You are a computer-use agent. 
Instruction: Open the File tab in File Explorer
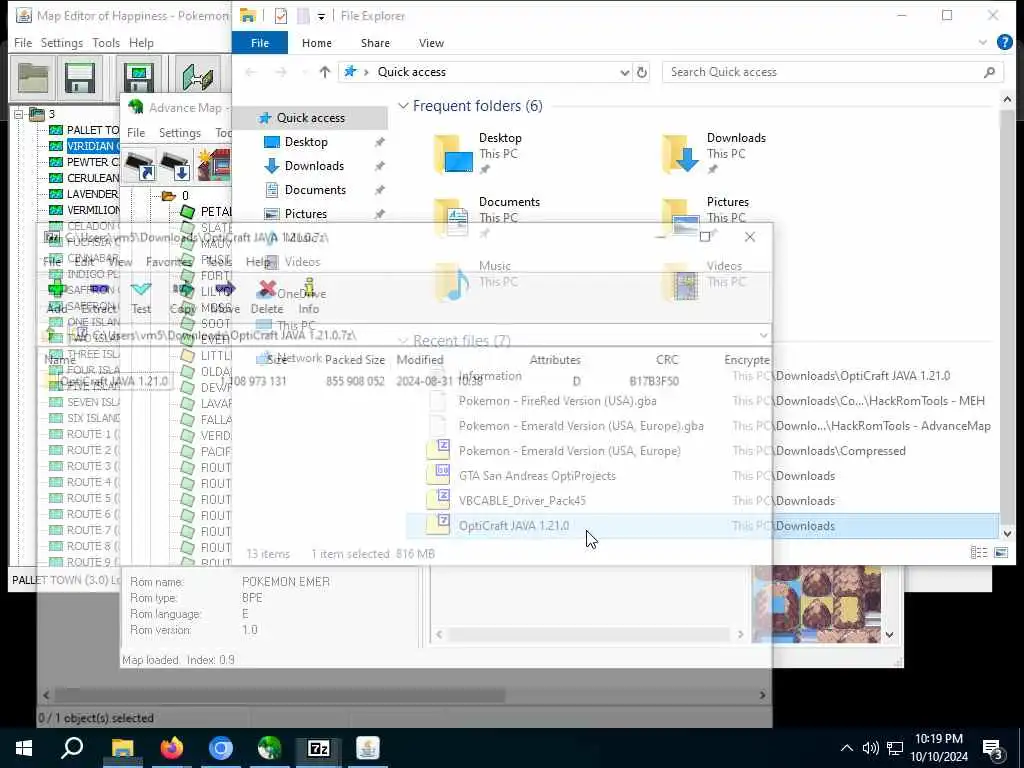click(x=260, y=42)
